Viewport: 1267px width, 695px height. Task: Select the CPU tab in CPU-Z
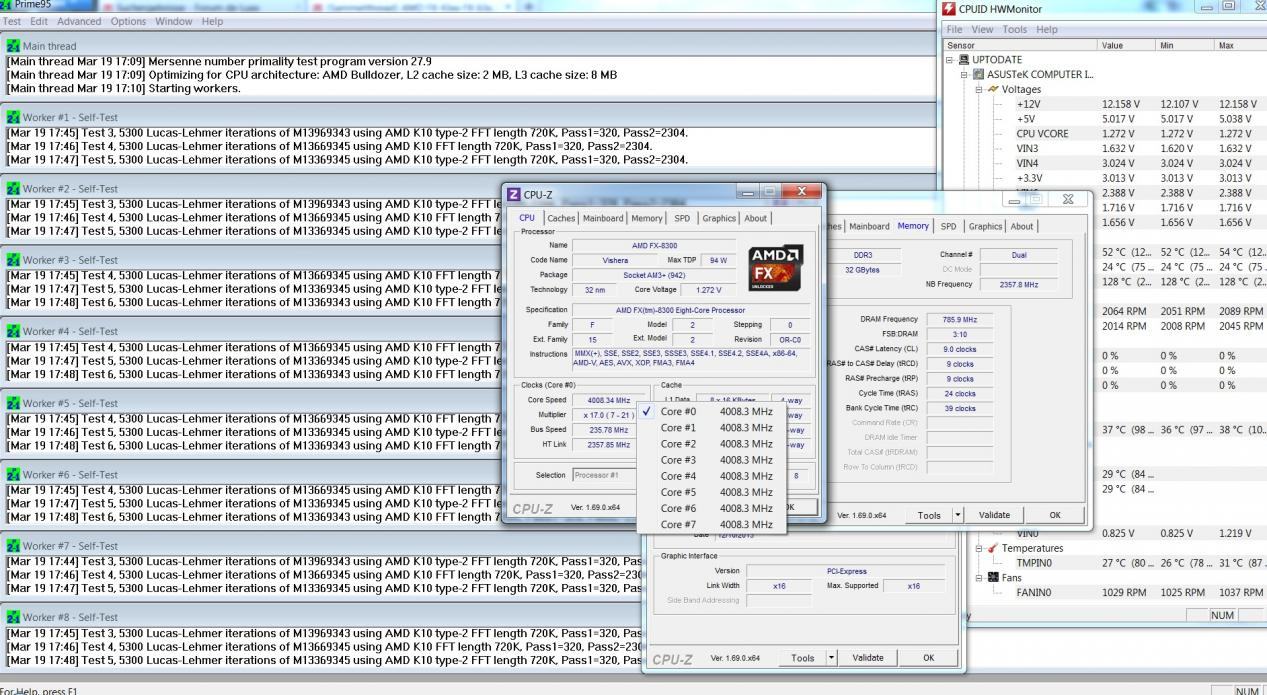(527, 217)
